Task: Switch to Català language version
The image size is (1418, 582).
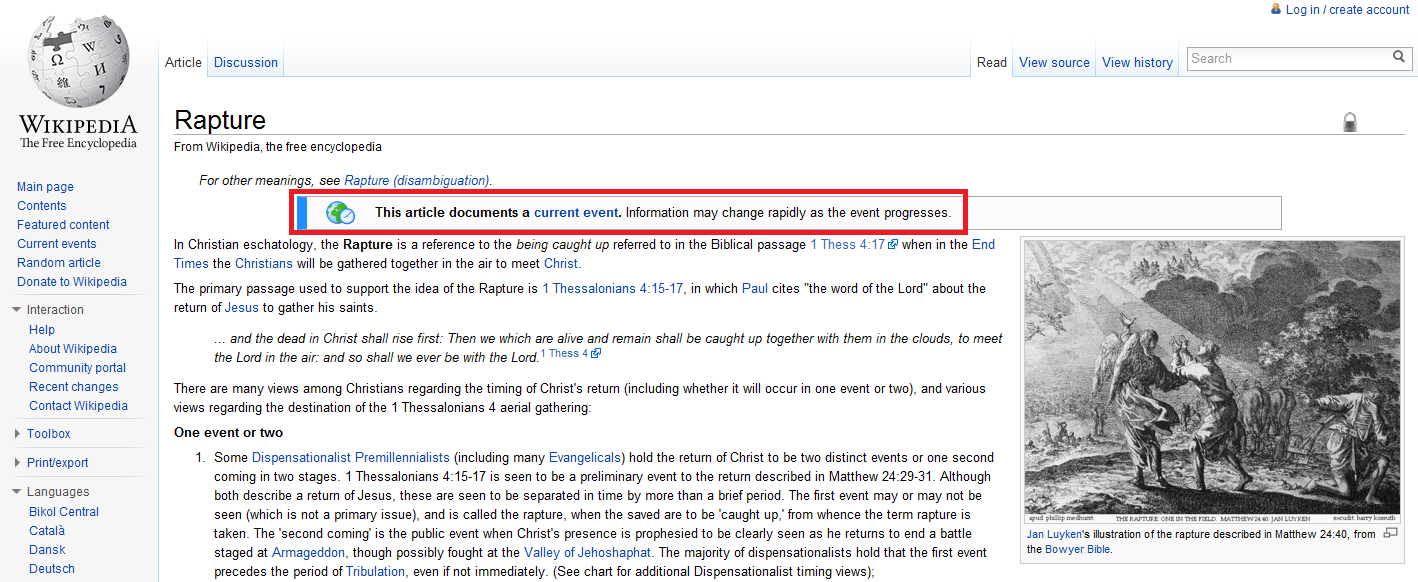Action: 47,531
